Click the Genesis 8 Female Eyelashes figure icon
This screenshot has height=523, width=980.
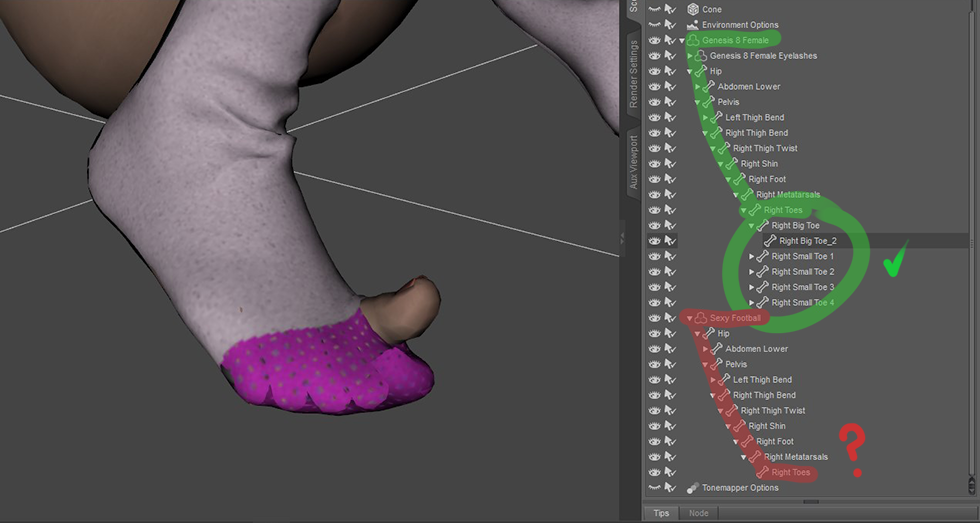pyautogui.click(x=700, y=56)
